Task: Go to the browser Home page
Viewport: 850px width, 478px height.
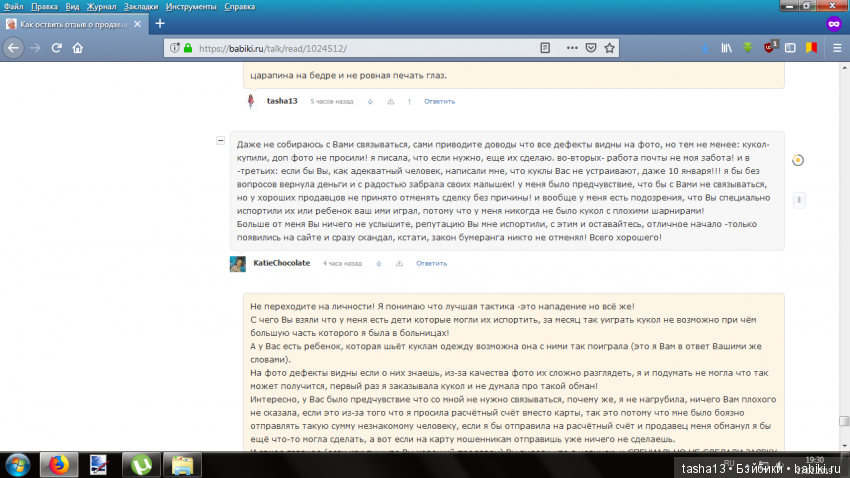Action: point(78,47)
